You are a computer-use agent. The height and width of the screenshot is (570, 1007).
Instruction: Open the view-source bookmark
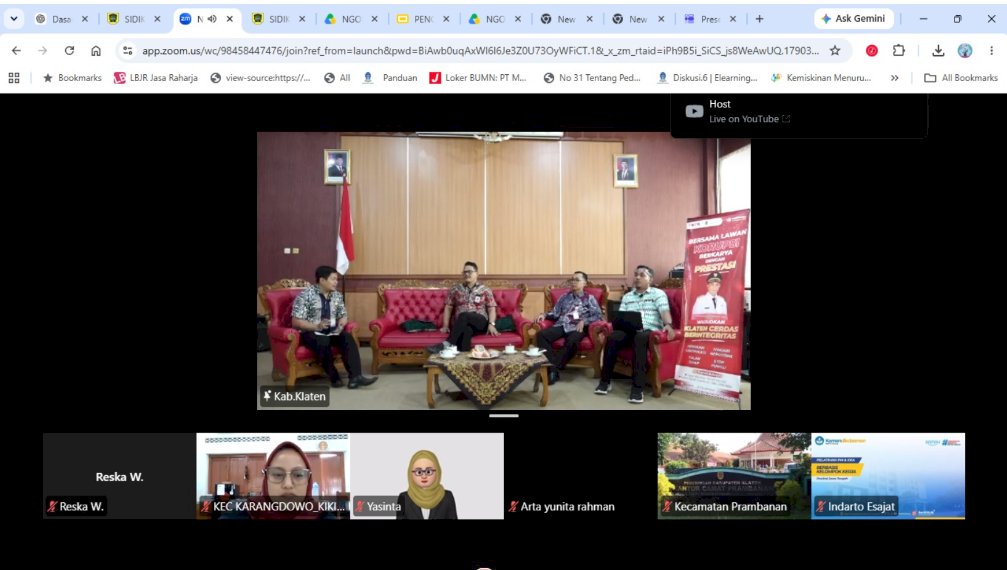tap(260, 78)
